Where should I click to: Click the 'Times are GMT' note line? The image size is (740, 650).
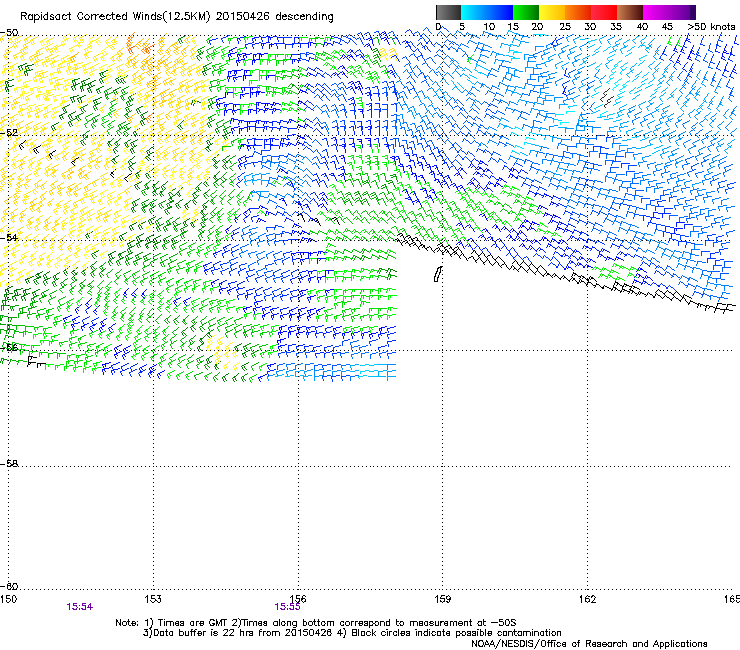point(316,623)
